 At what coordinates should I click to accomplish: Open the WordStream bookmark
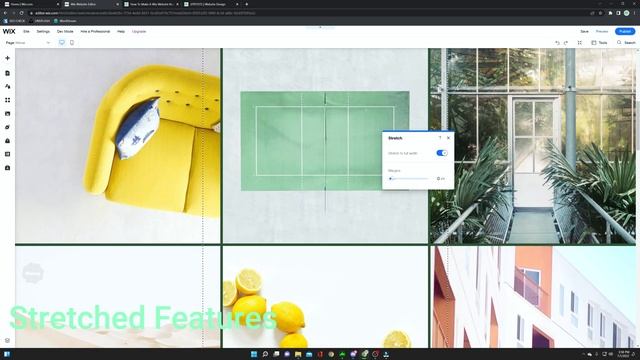[x=65, y=21]
